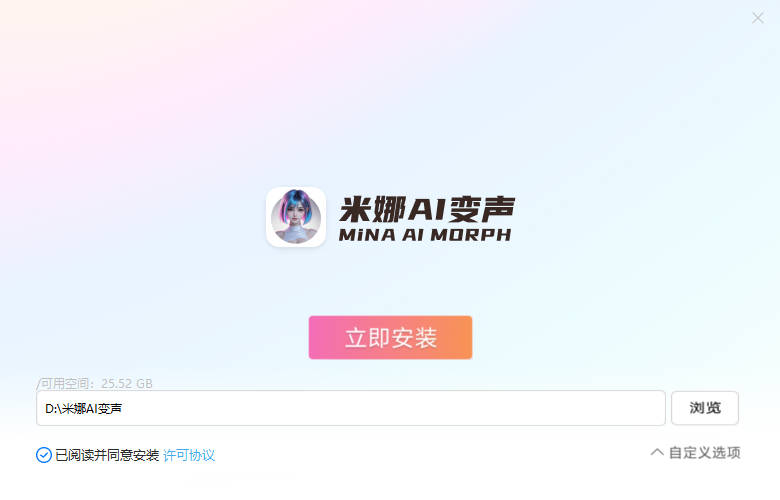
Task: Start installation with the 立即安装 button
Action: click(390, 337)
